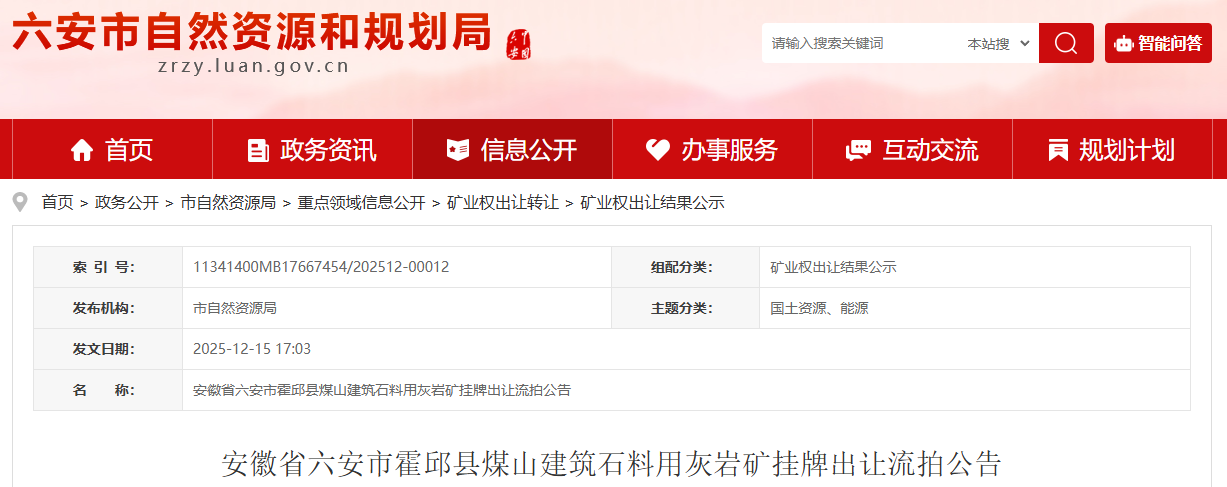The image size is (1227, 487).
Task: Go to 矿业权出让转让 breadcrumb link
Action: [503, 203]
